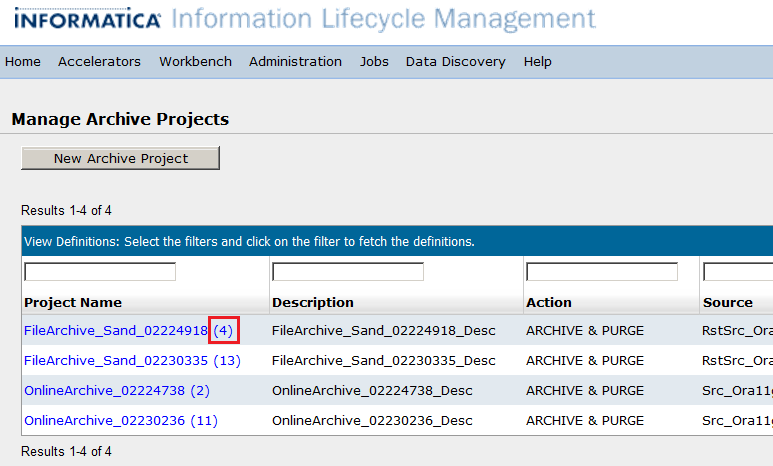
Task: Click the New Archive Project button
Action: tap(120, 158)
